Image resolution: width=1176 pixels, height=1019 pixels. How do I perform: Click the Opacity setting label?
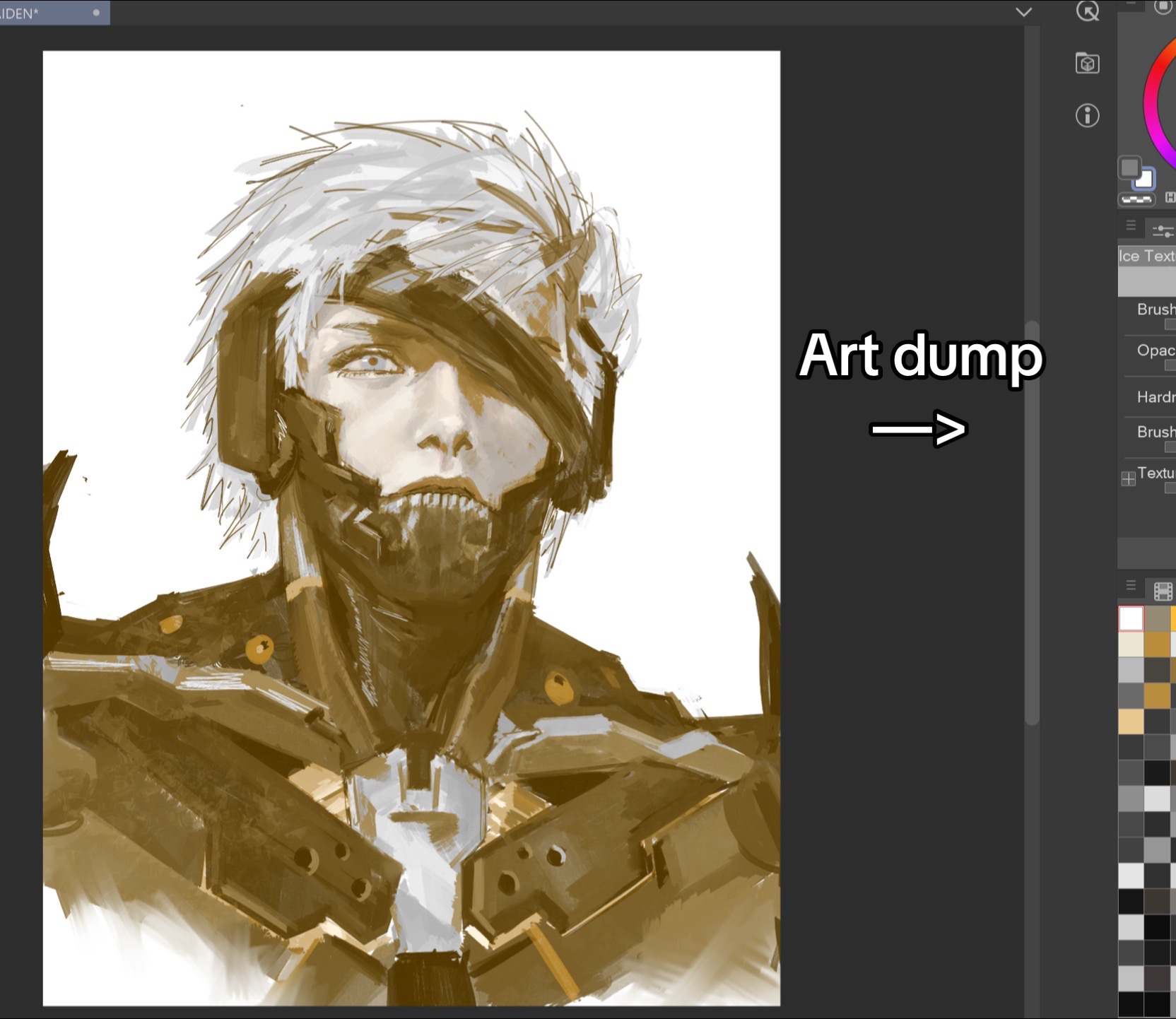[1156, 350]
